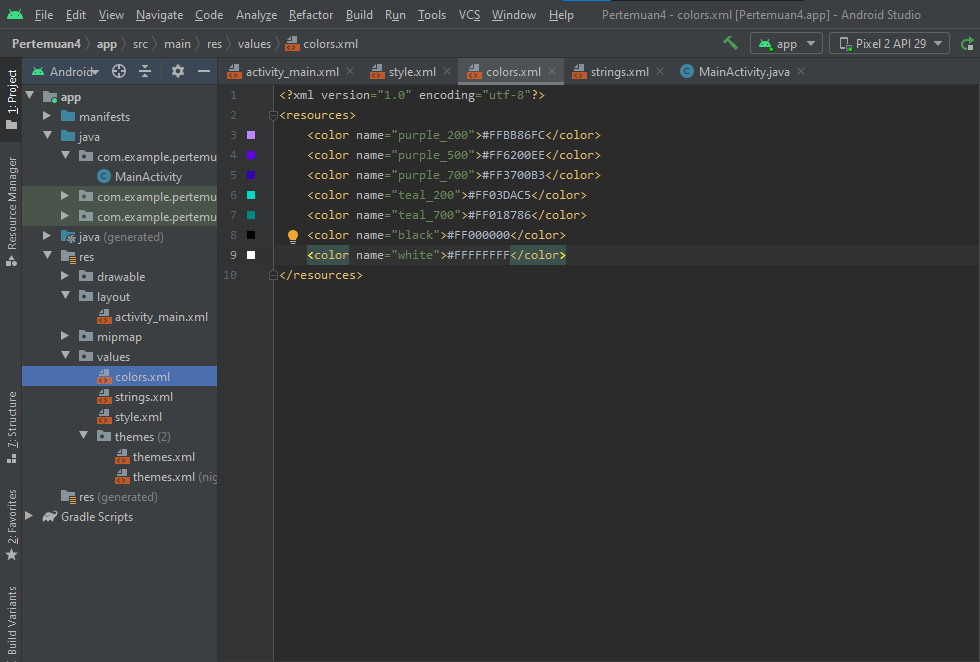Expand the manifests folder
980x662 pixels.
(47, 116)
